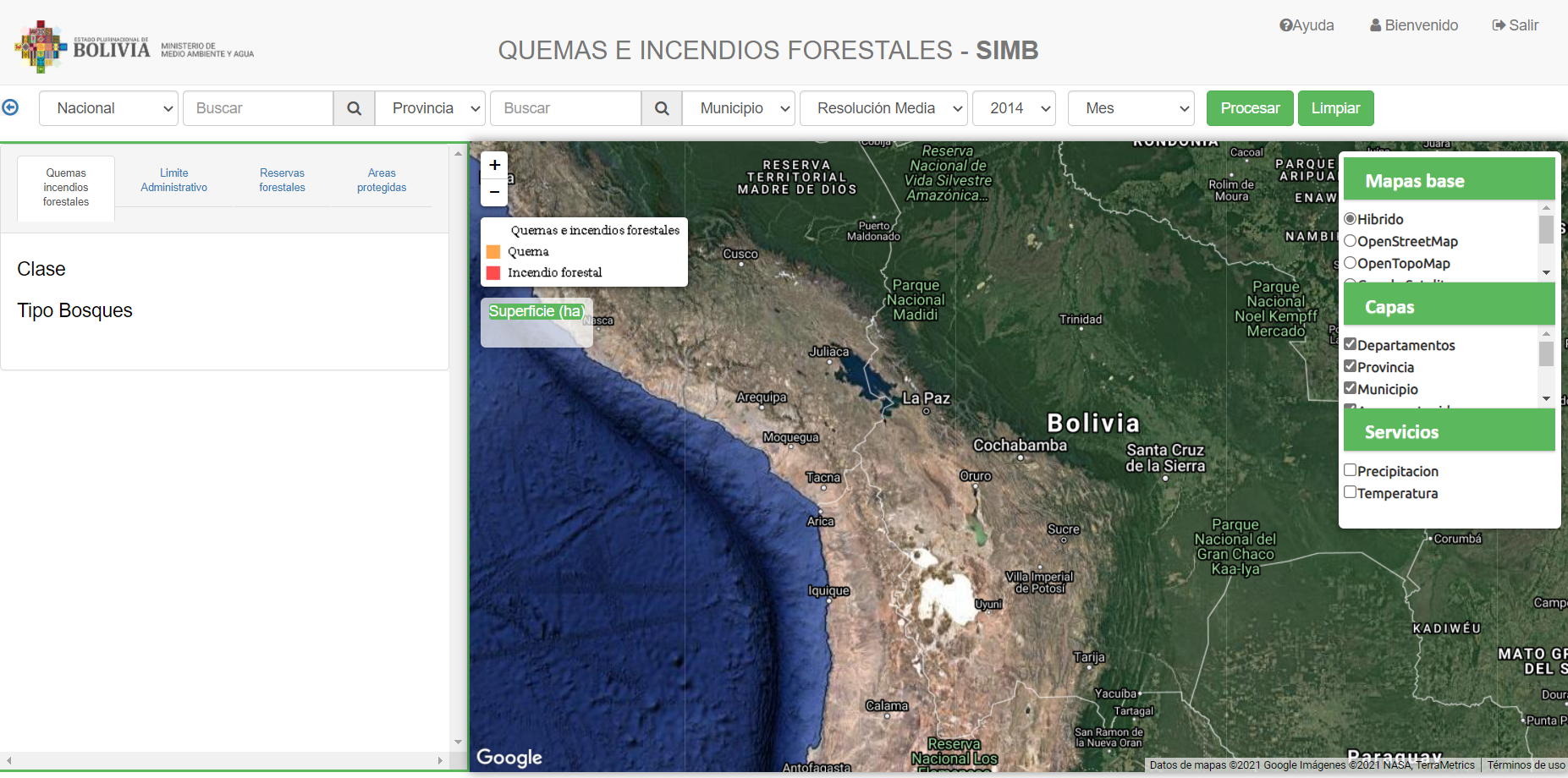Click the Tipo Bosques heading
Viewport: 1568px width, 778px height.
(x=74, y=310)
